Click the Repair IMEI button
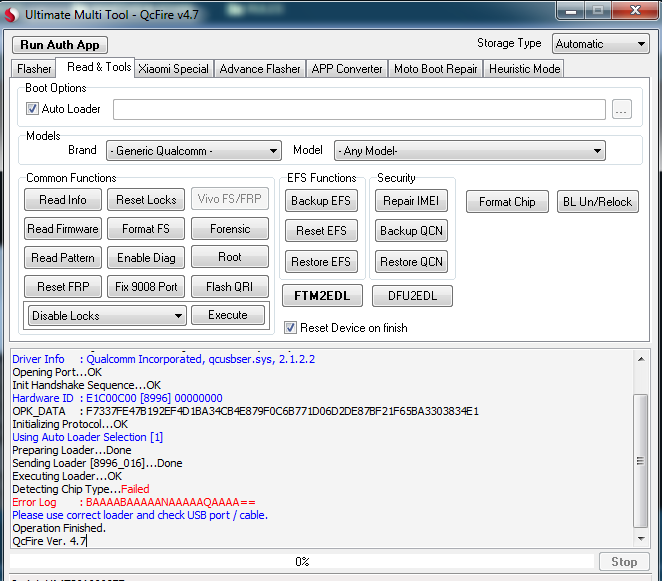The height and width of the screenshot is (581, 662). (411, 201)
